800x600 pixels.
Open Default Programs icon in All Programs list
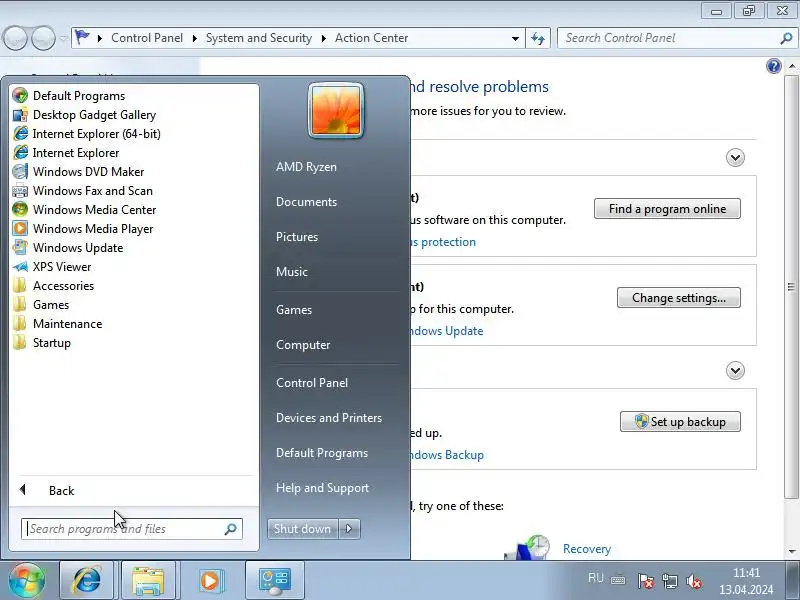tap(20, 95)
